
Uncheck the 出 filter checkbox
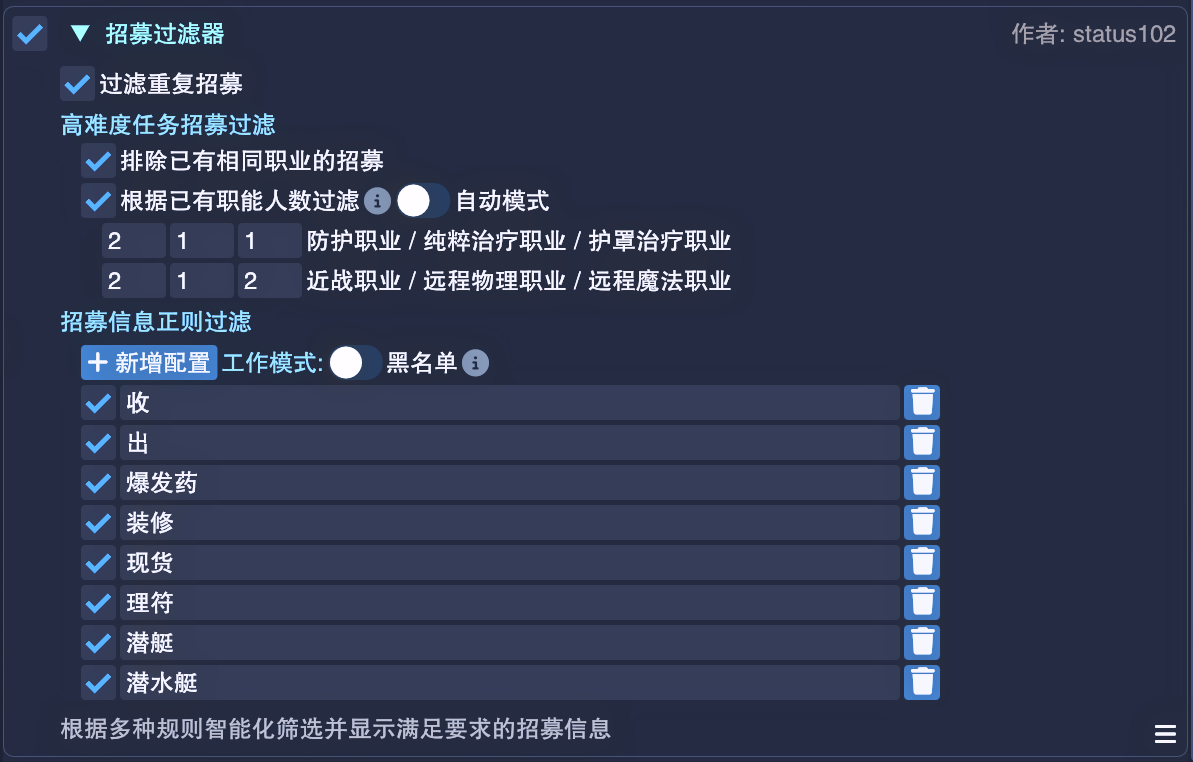[x=98, y=442]
